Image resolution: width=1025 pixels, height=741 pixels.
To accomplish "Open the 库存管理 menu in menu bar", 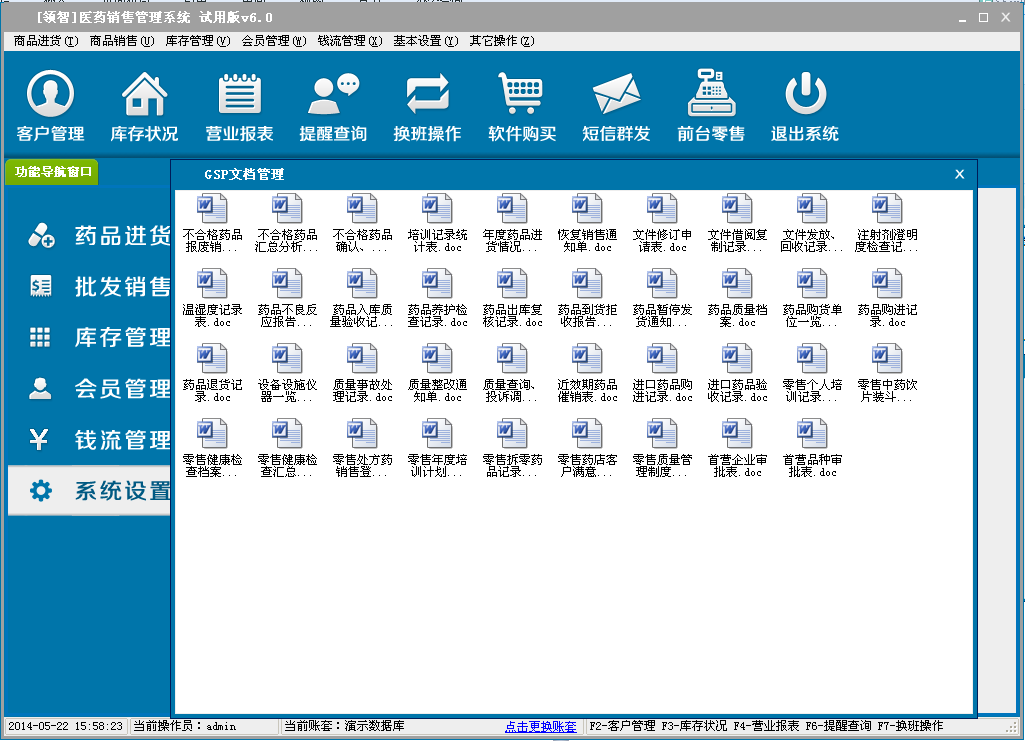I will 197,41.
